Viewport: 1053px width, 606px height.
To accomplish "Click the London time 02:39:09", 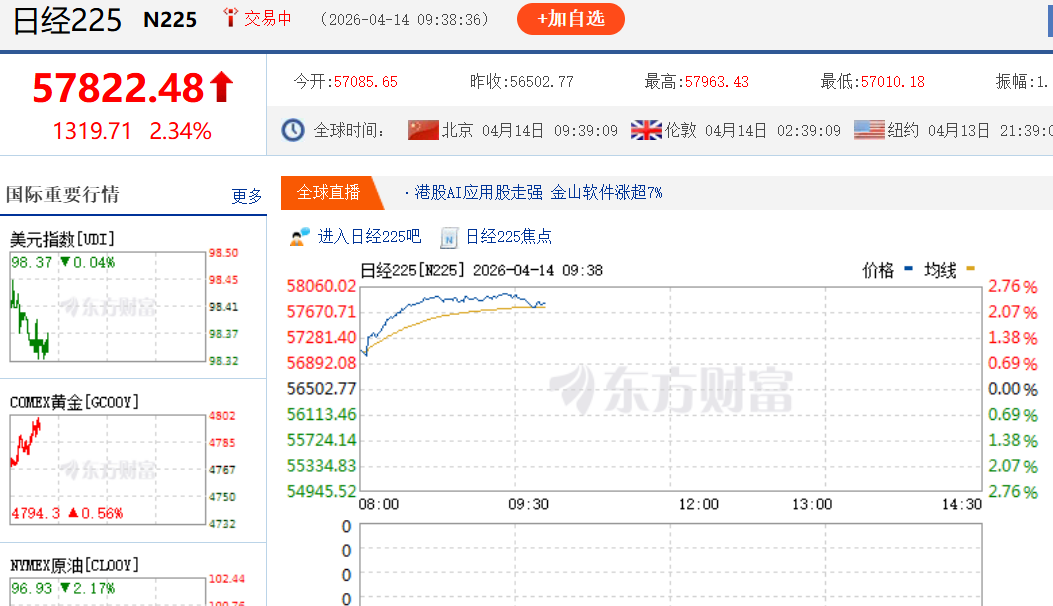I will click(x=809, y=130).
